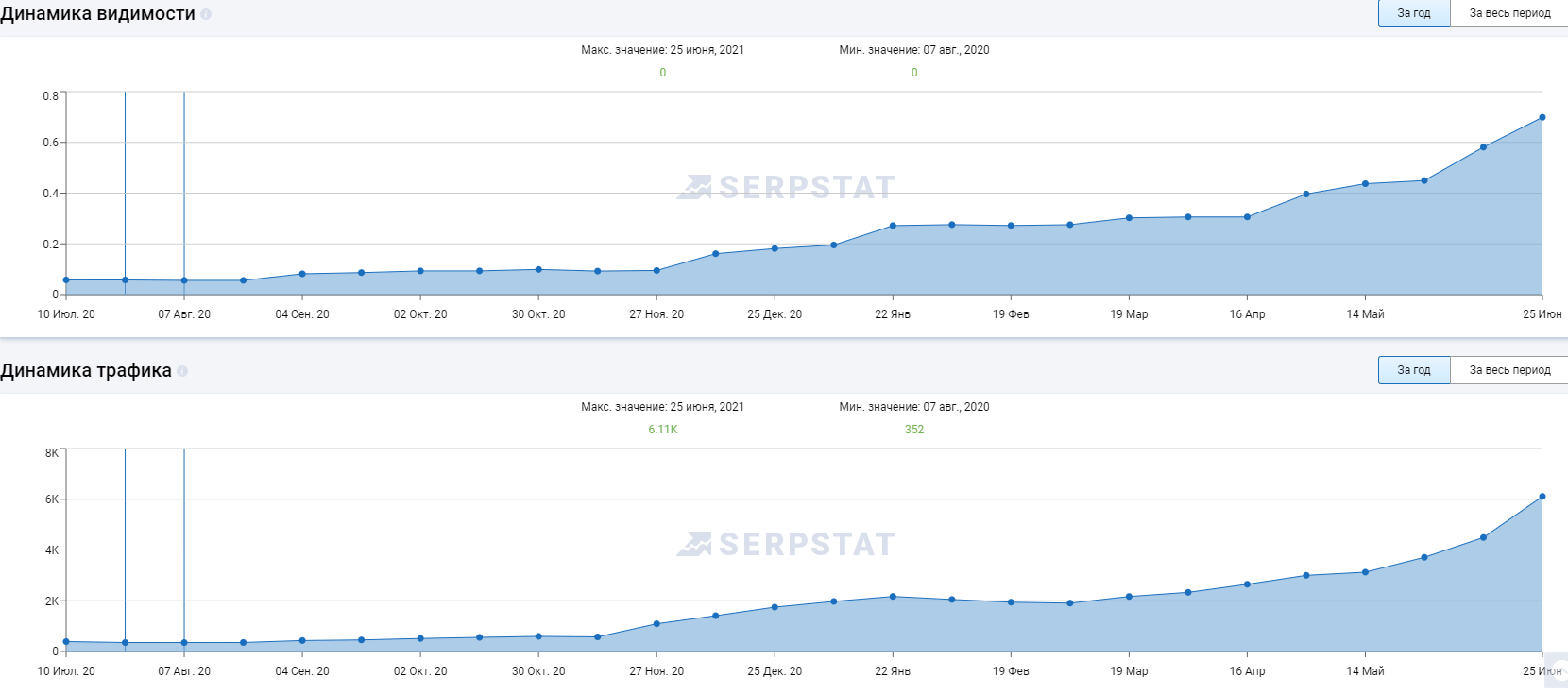Switch traffic chart to "За весь период"
Viewport: 1568px width, 694px height.
1508,370
